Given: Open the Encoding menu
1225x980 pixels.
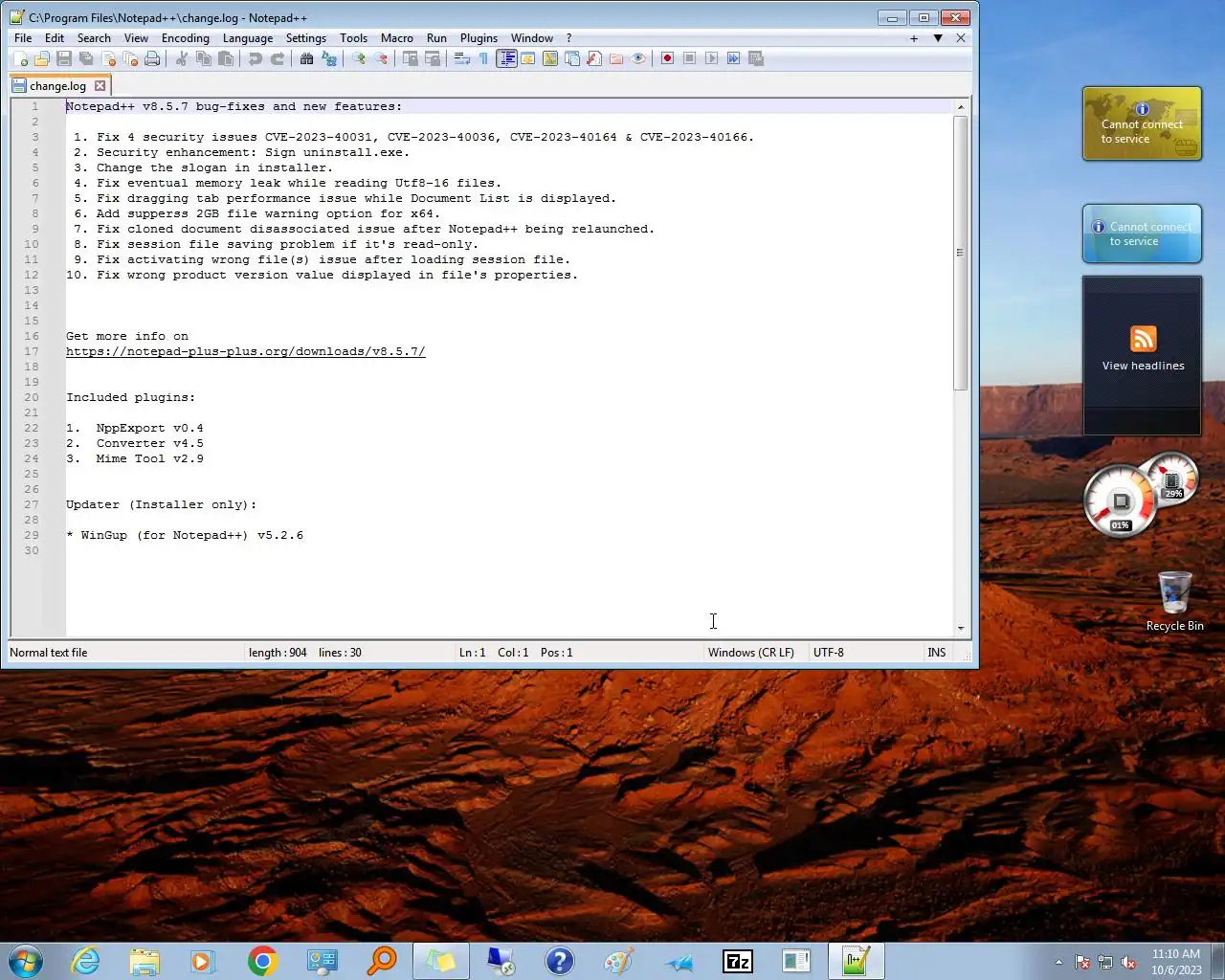Looking at the screenshot, I should [186, 38].
